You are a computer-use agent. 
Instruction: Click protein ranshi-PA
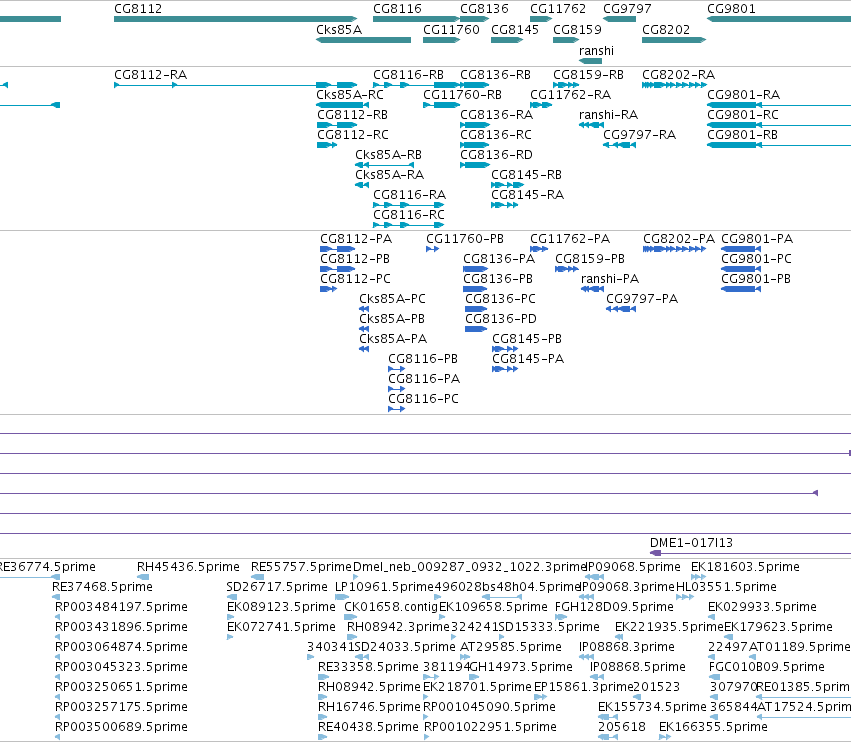point(592,289)
